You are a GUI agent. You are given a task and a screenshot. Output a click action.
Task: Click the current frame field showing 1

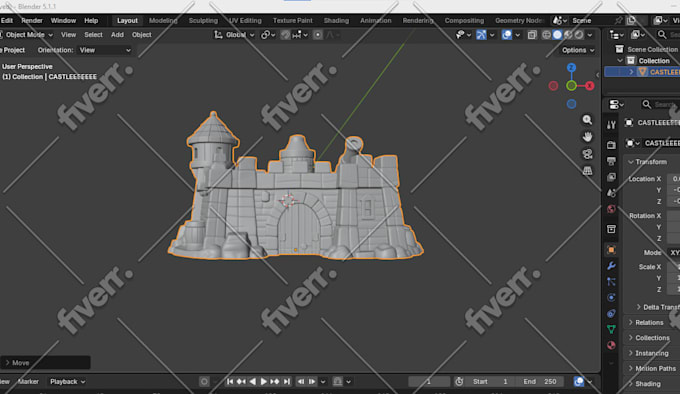tap(429, 381)
